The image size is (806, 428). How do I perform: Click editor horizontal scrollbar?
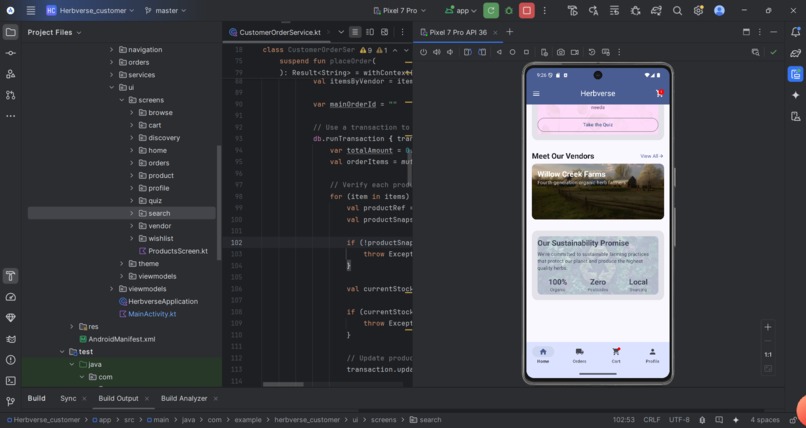[x=283, y=384]
